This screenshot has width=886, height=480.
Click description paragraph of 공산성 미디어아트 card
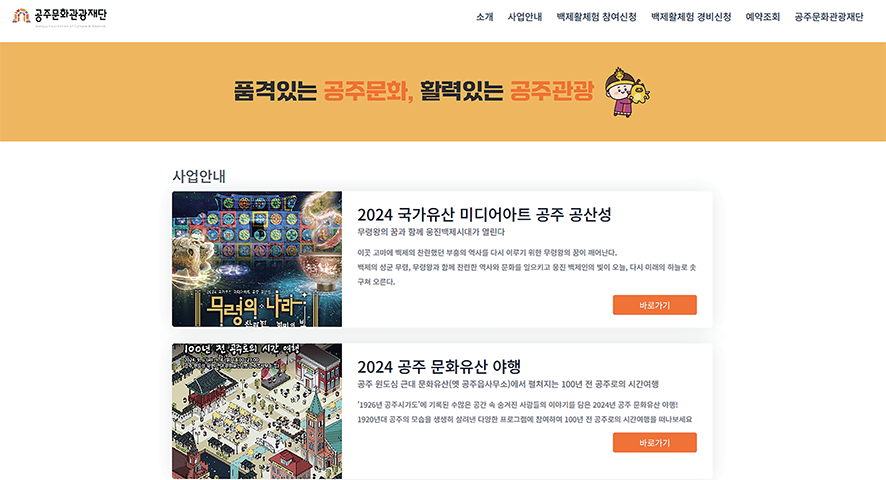point(527,267)
